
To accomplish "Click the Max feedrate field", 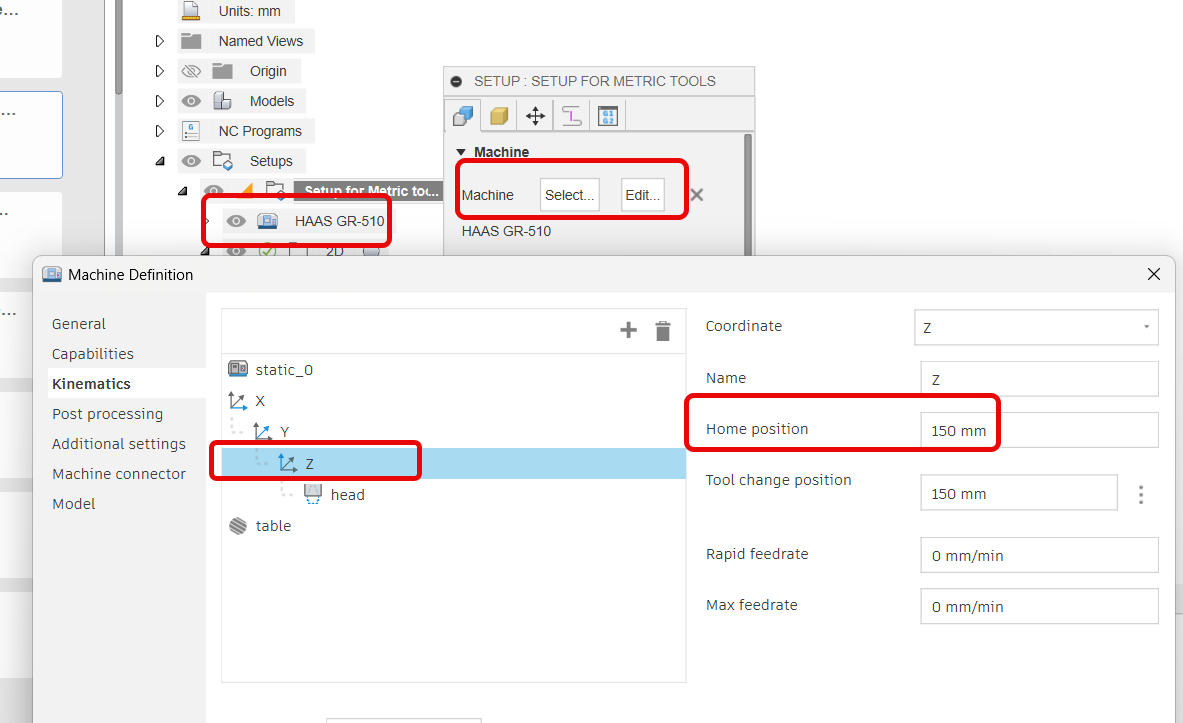I will click(1039, 607).
